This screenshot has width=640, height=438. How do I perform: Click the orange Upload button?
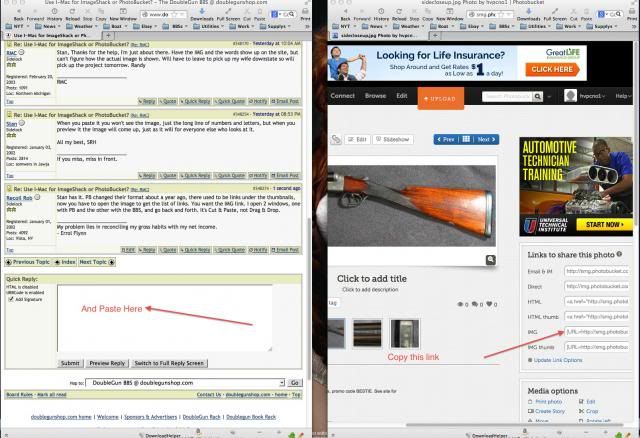(440, 98)
